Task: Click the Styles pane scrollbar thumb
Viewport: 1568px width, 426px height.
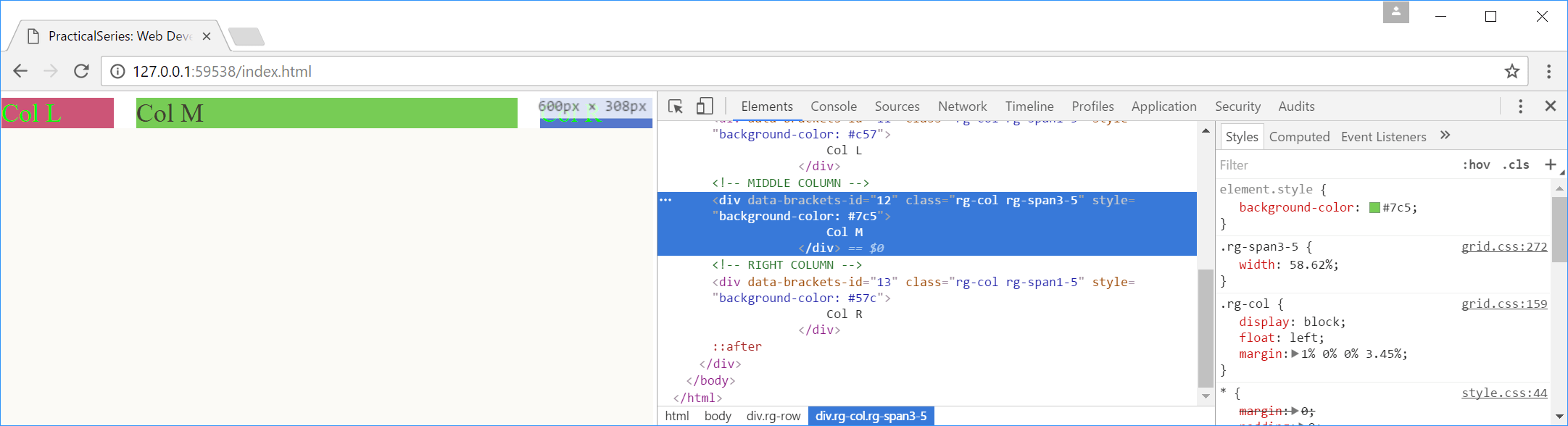Action: pos(1559,229)
